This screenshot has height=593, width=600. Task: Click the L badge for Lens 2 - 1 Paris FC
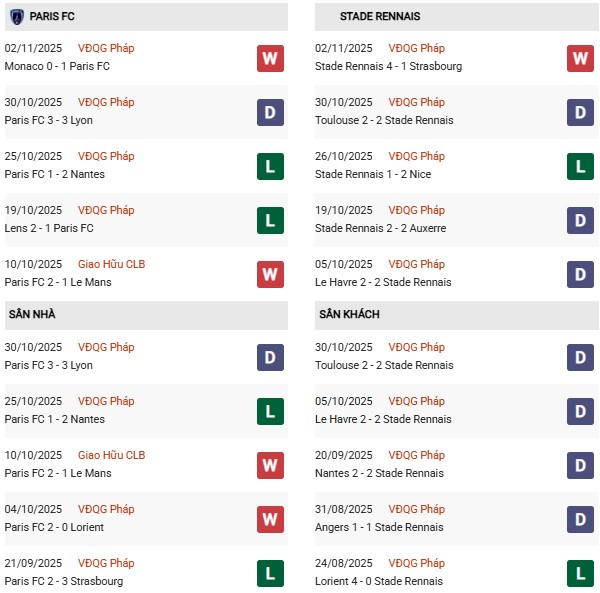(x=270, y=220)
